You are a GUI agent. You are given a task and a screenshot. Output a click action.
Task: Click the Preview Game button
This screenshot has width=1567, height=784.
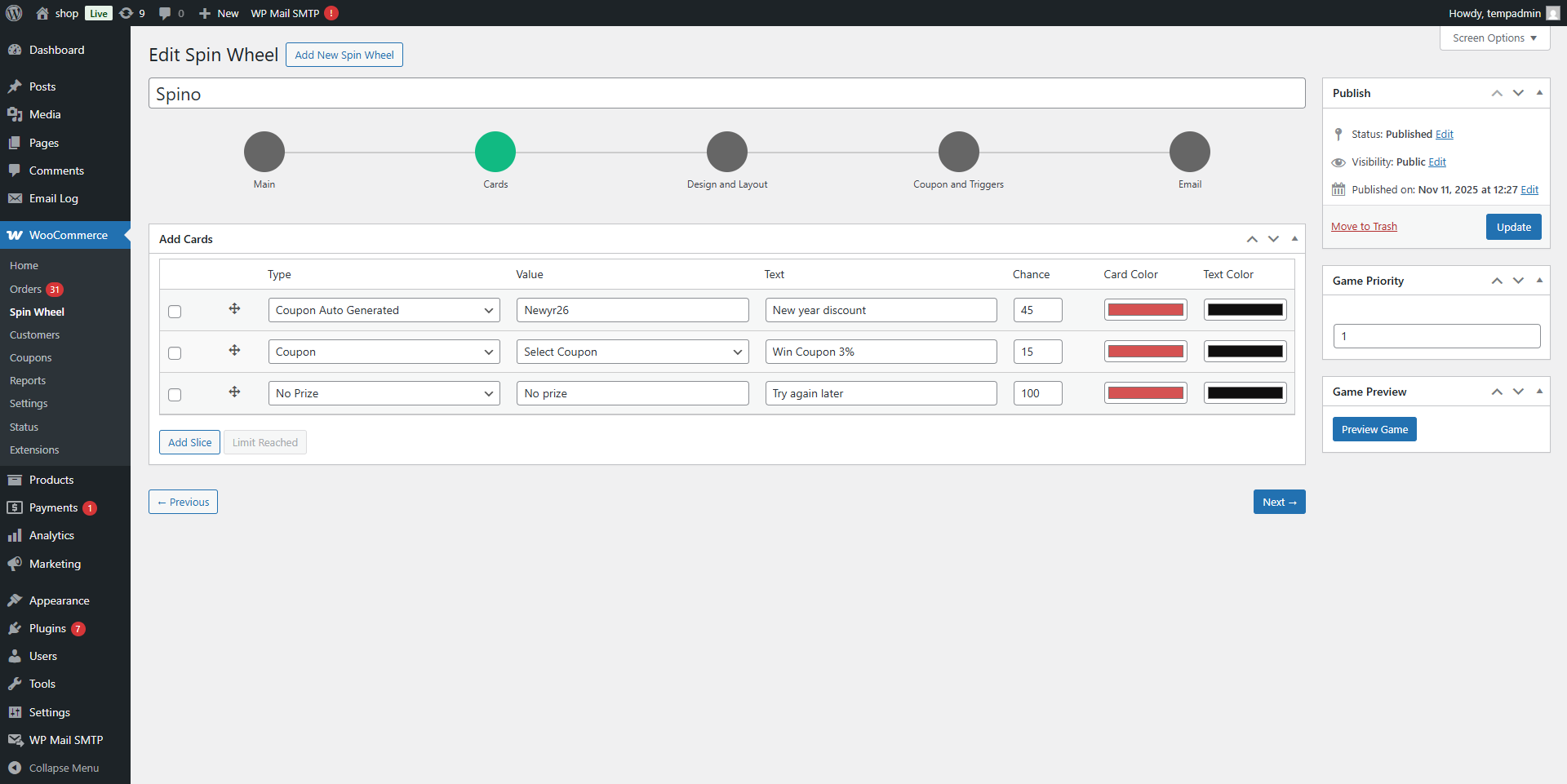[1374, 429]
